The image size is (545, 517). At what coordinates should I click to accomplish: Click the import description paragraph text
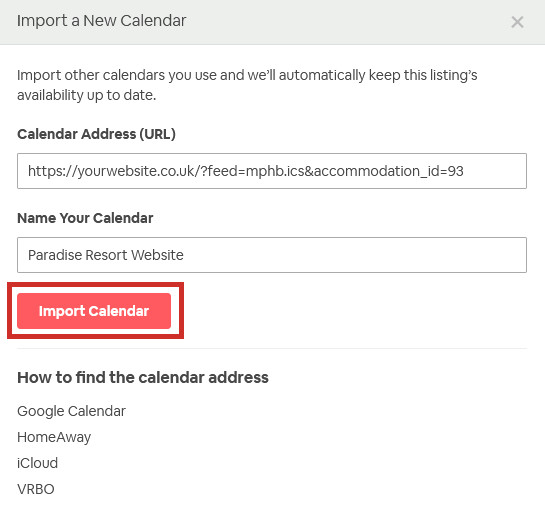pyautogui.click(x=247, y=85)
